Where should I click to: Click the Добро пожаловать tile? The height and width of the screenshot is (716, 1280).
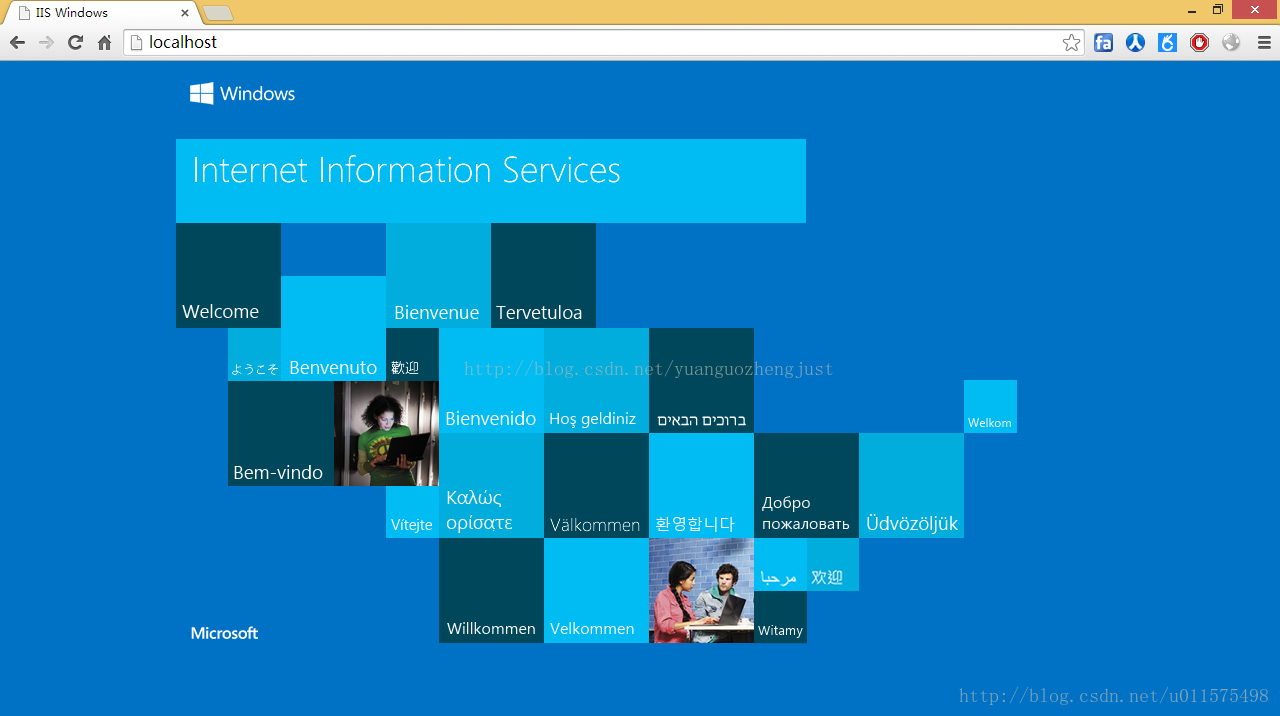tap(806, 485)
